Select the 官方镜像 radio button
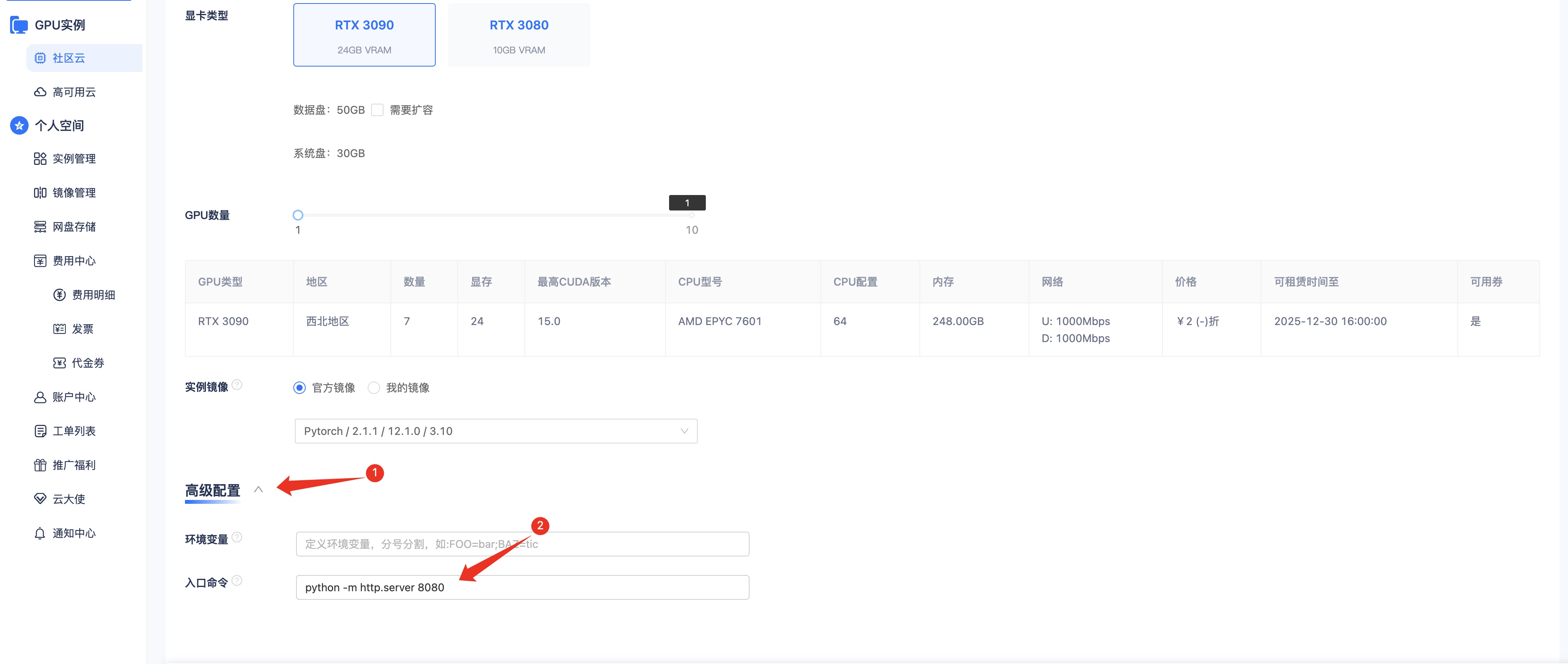 (300, 388)
